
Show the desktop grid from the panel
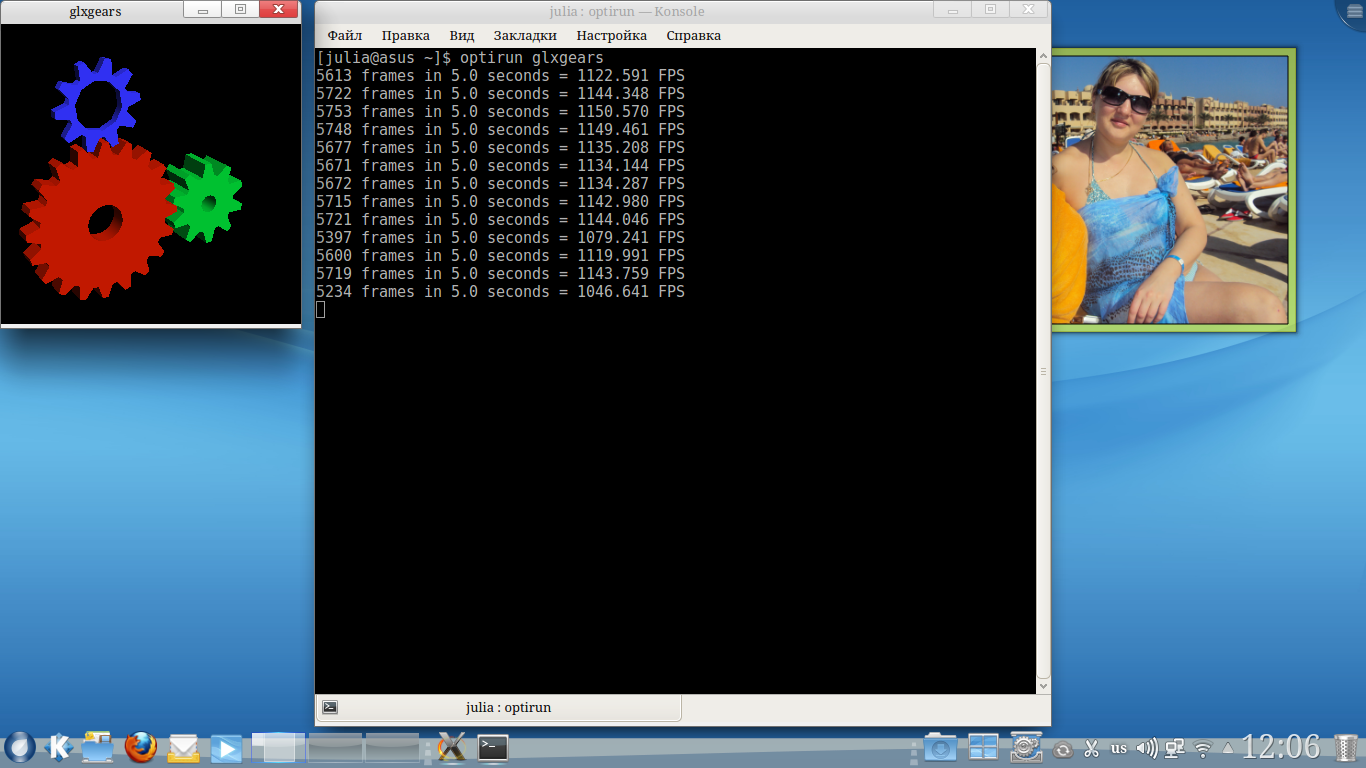coord(983,747)
